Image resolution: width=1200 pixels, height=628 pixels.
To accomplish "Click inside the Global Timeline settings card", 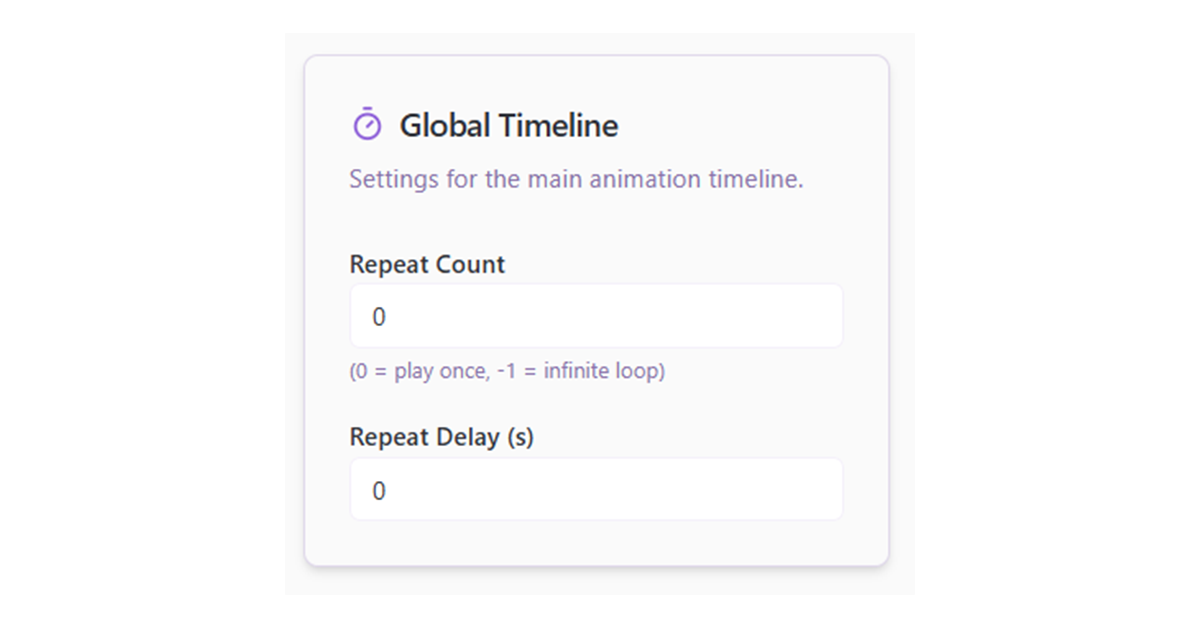I will [x=596, y=220].
